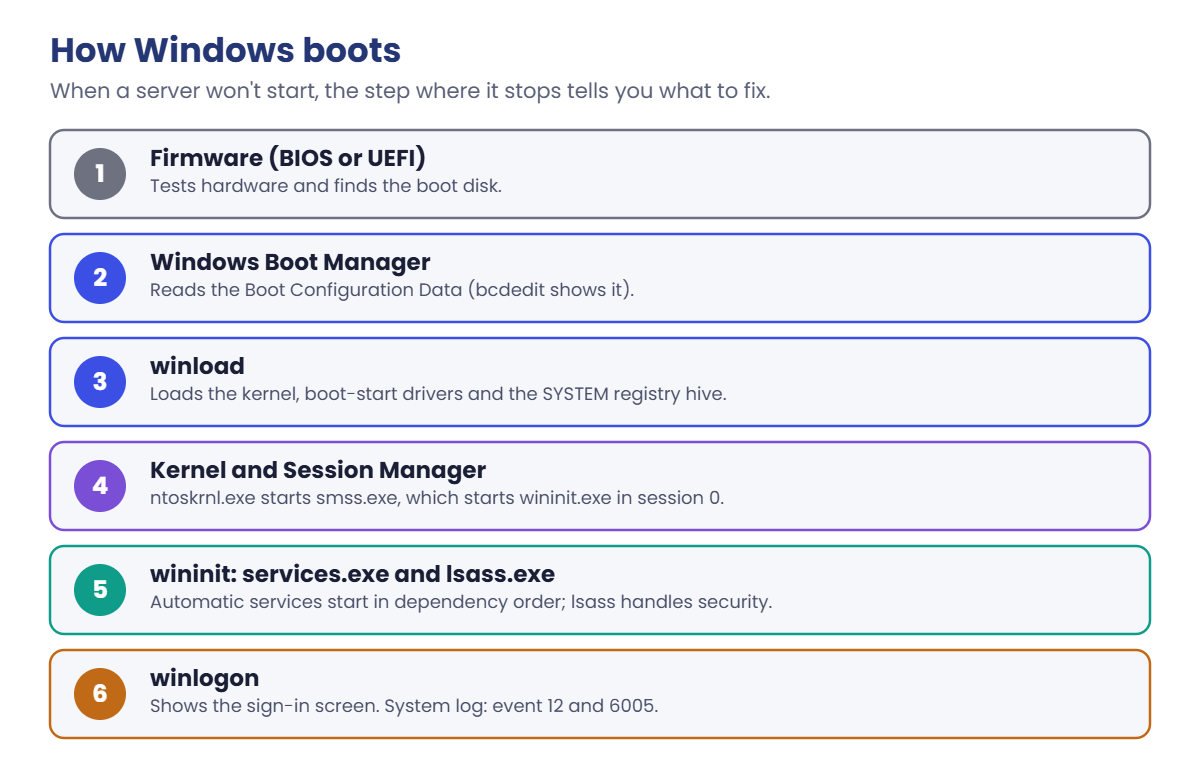
Task: Click the blue step 2 circle beside Windows Boot Manager
Action: point(100,278)
